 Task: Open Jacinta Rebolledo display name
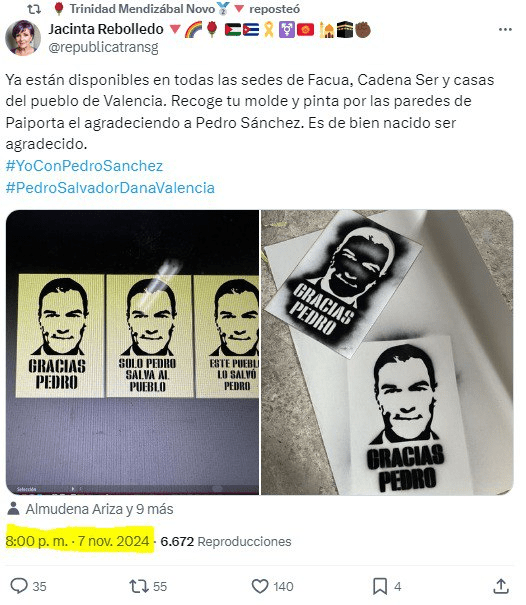click(x=106, y=29)
